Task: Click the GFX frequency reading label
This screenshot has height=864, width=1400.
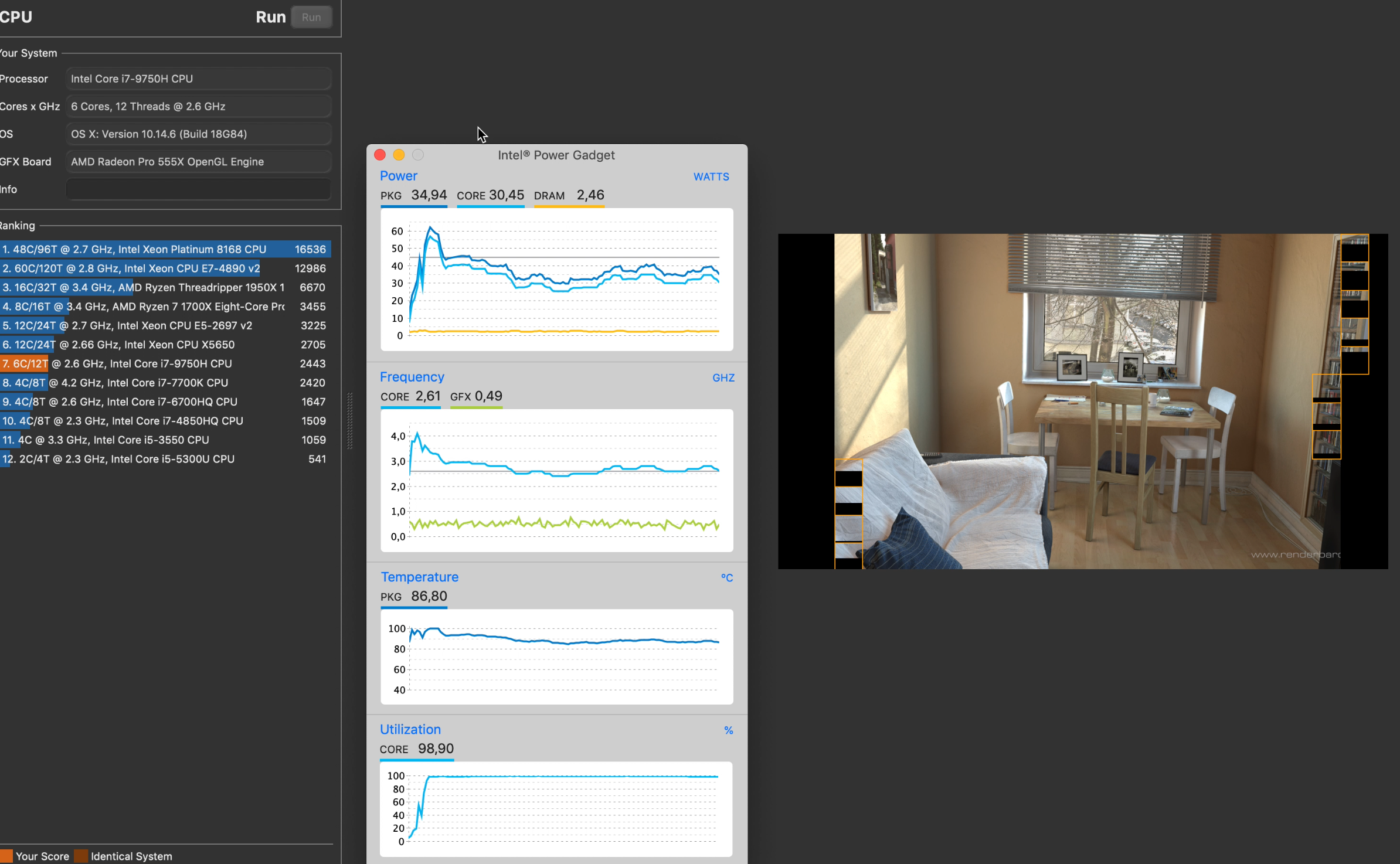Action: (460, 397)
